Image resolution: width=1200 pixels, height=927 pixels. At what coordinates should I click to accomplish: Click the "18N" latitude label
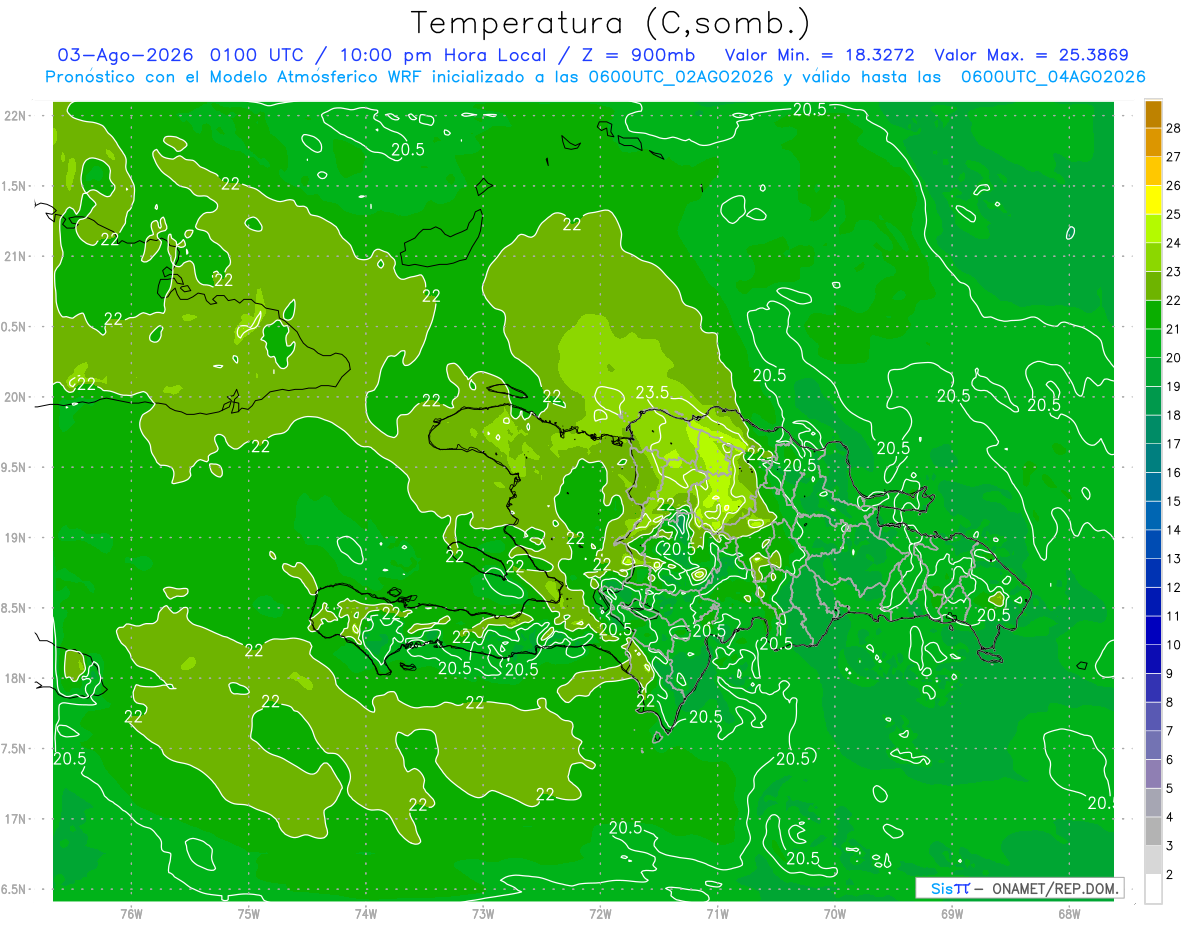point(14,679)
